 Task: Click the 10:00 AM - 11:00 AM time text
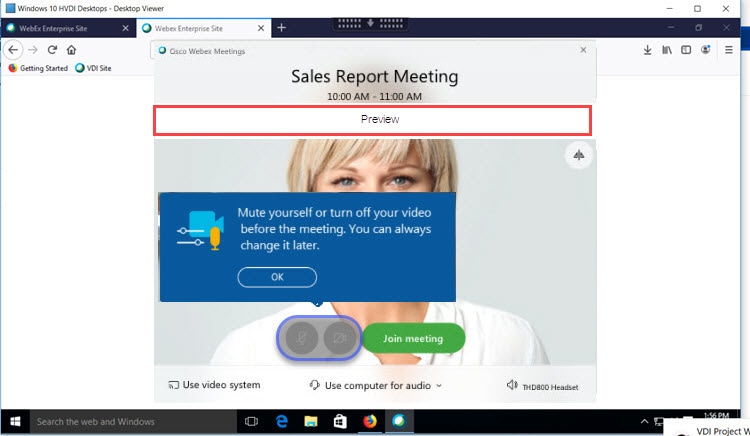coord(375,97)
